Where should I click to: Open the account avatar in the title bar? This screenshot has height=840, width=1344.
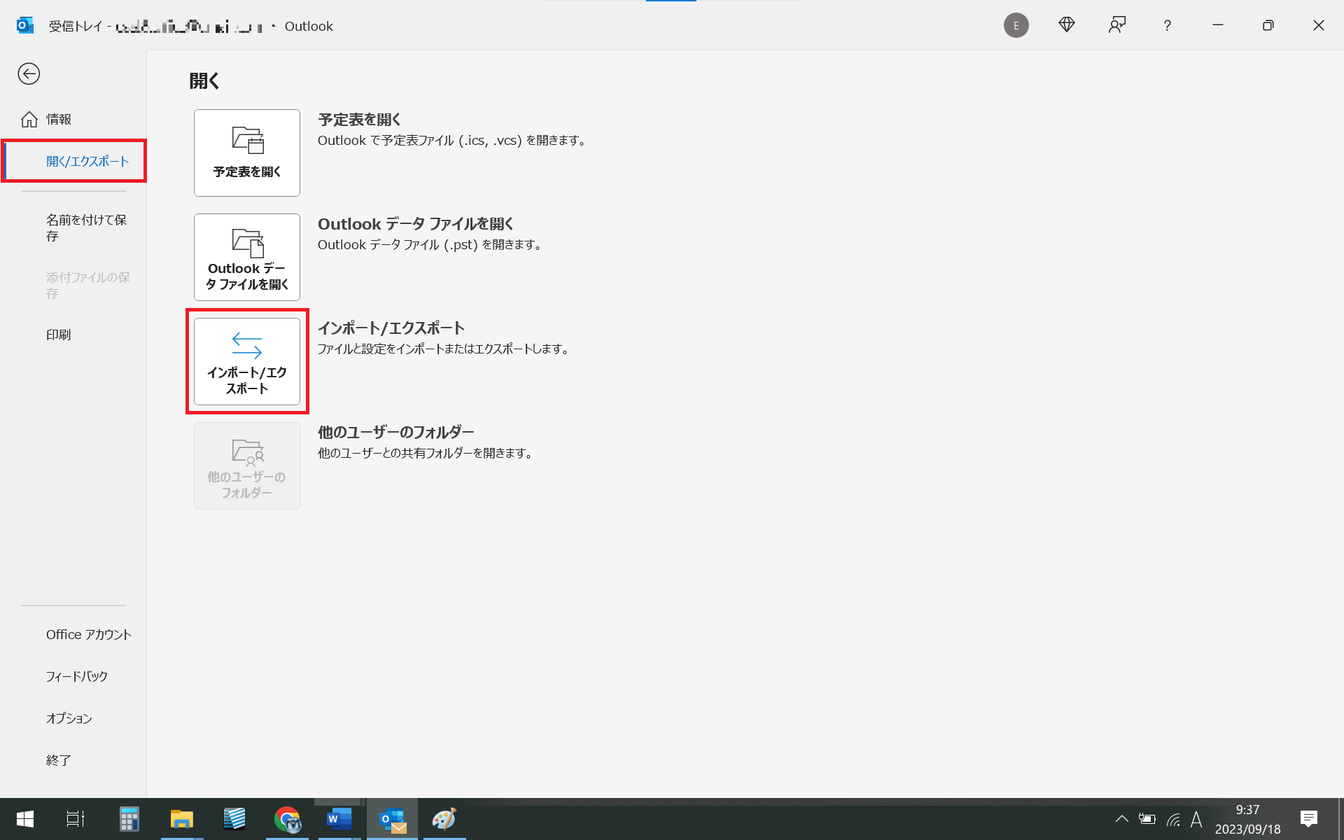coord(1016,26)
